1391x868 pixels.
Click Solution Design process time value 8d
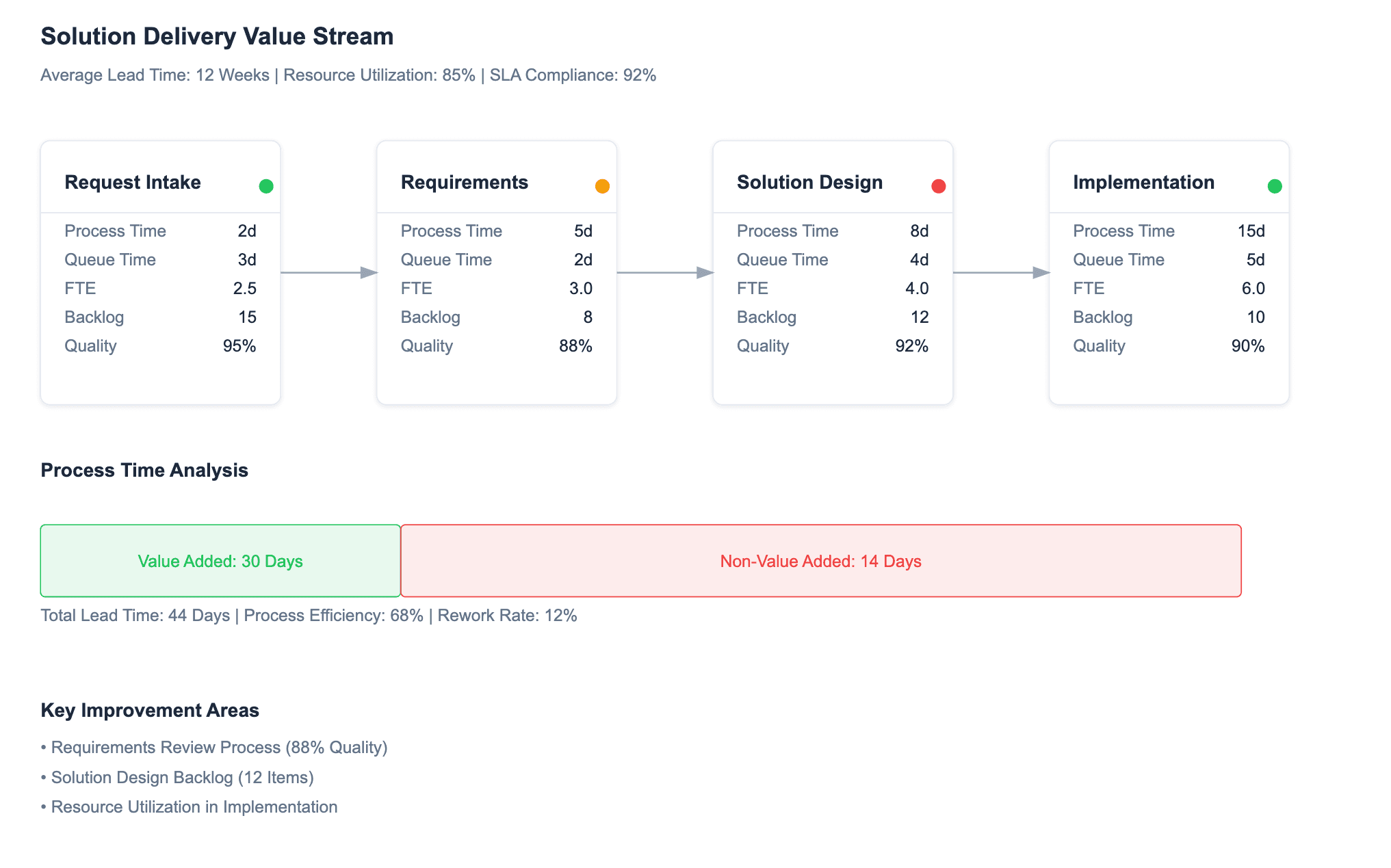[x=919, y=231]
